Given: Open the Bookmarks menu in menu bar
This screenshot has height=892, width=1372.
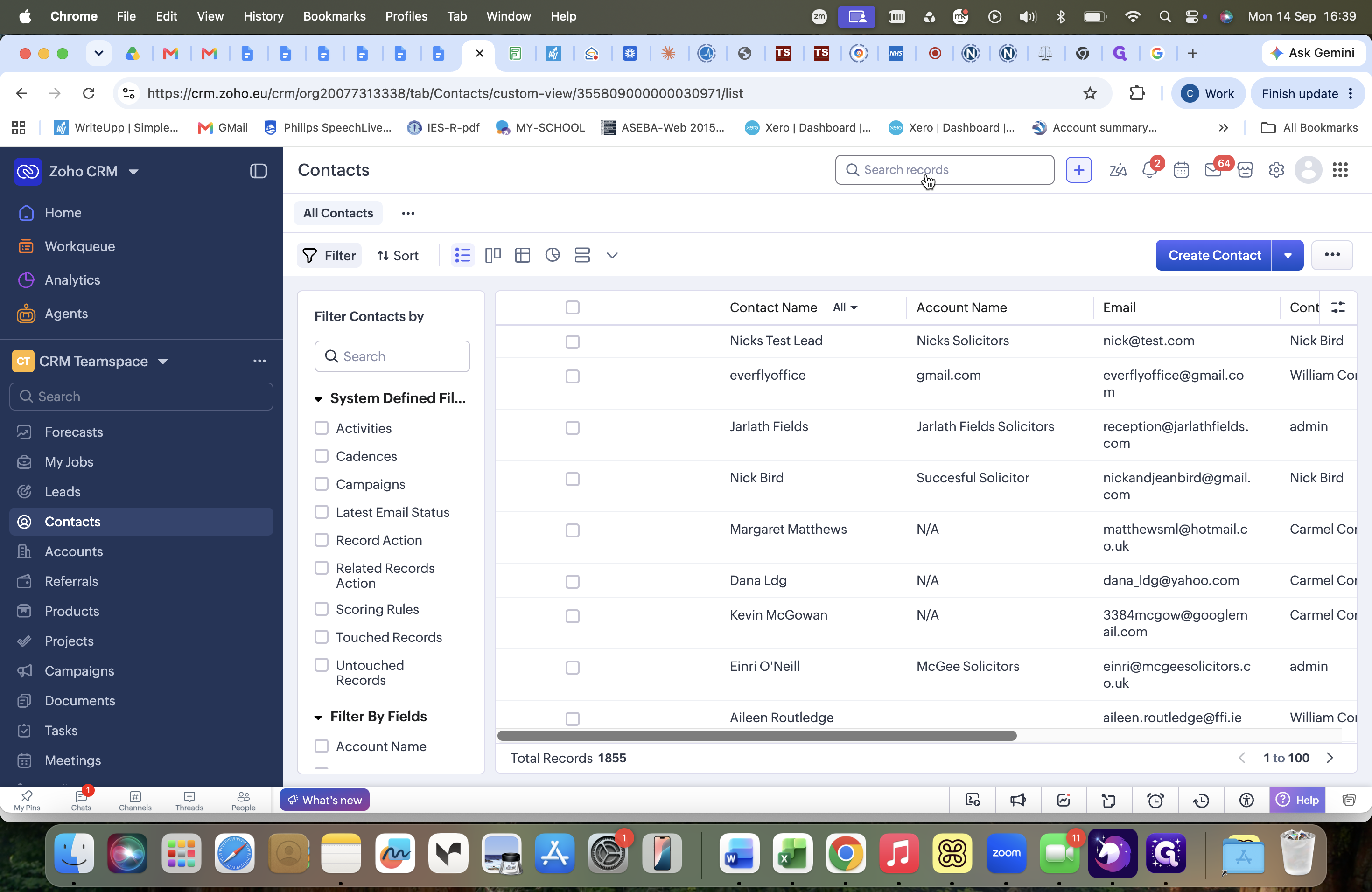Looking at the screenshot, I should (x=334, y=16).
